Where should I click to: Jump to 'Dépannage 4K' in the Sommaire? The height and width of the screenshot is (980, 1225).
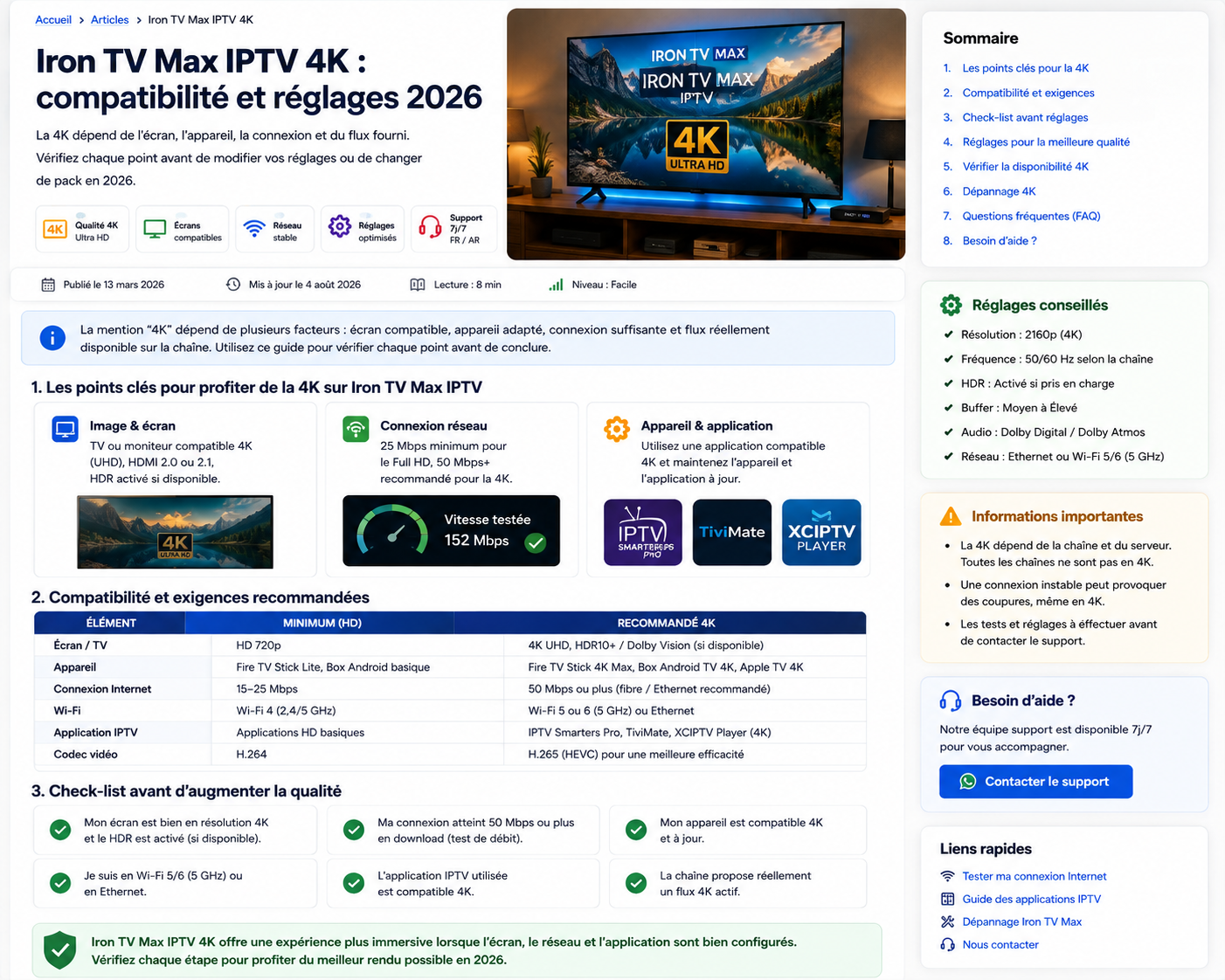point(999,191)
